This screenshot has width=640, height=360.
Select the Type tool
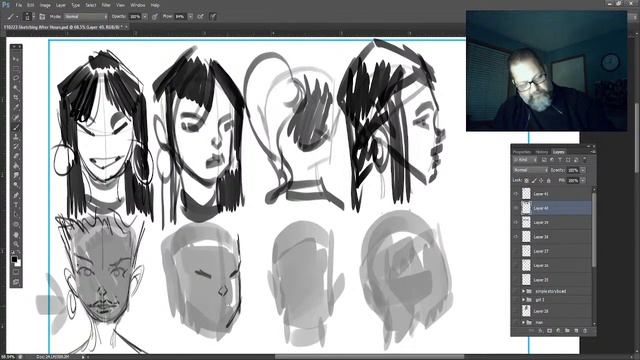click(16, 206)
